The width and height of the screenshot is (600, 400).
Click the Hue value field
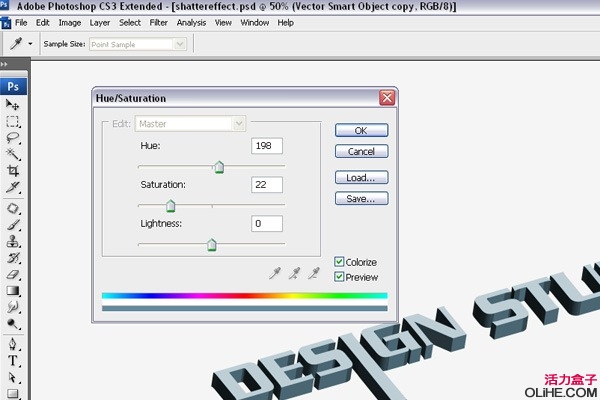pyautogui.click(x=267, y=146)
